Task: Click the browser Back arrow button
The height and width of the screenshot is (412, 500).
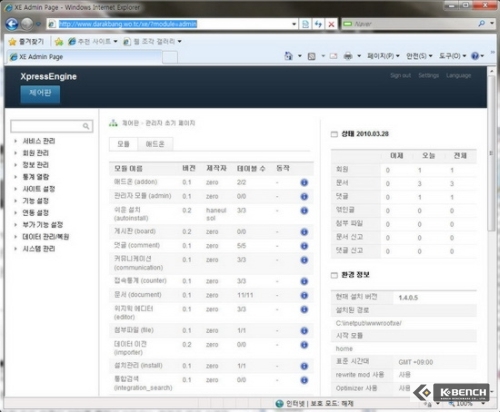Action: point(12,24)
